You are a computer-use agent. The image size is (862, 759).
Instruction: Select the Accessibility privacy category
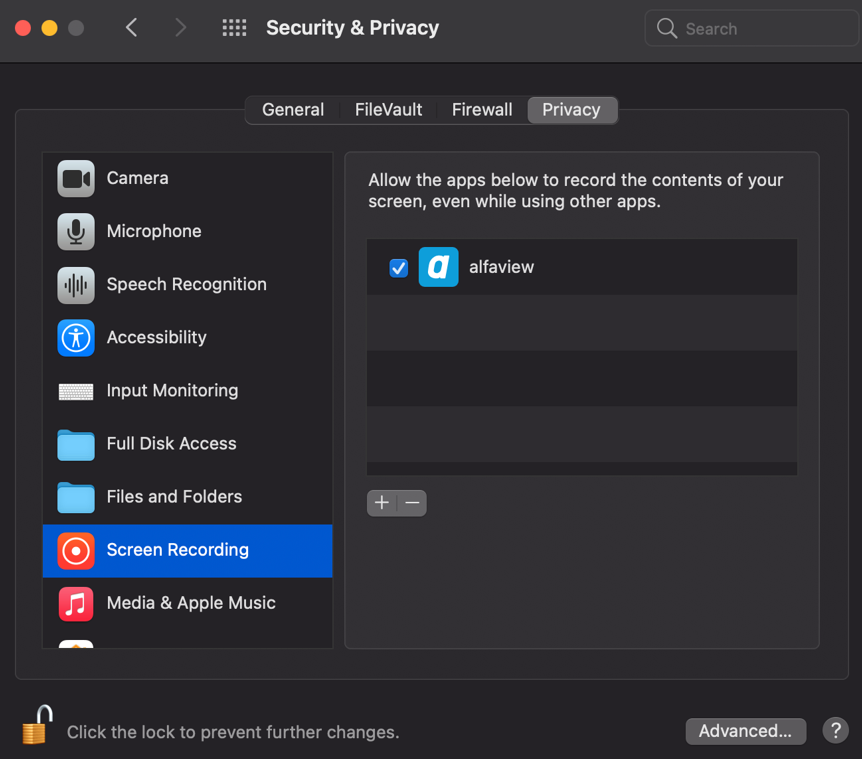coord(156,337)
